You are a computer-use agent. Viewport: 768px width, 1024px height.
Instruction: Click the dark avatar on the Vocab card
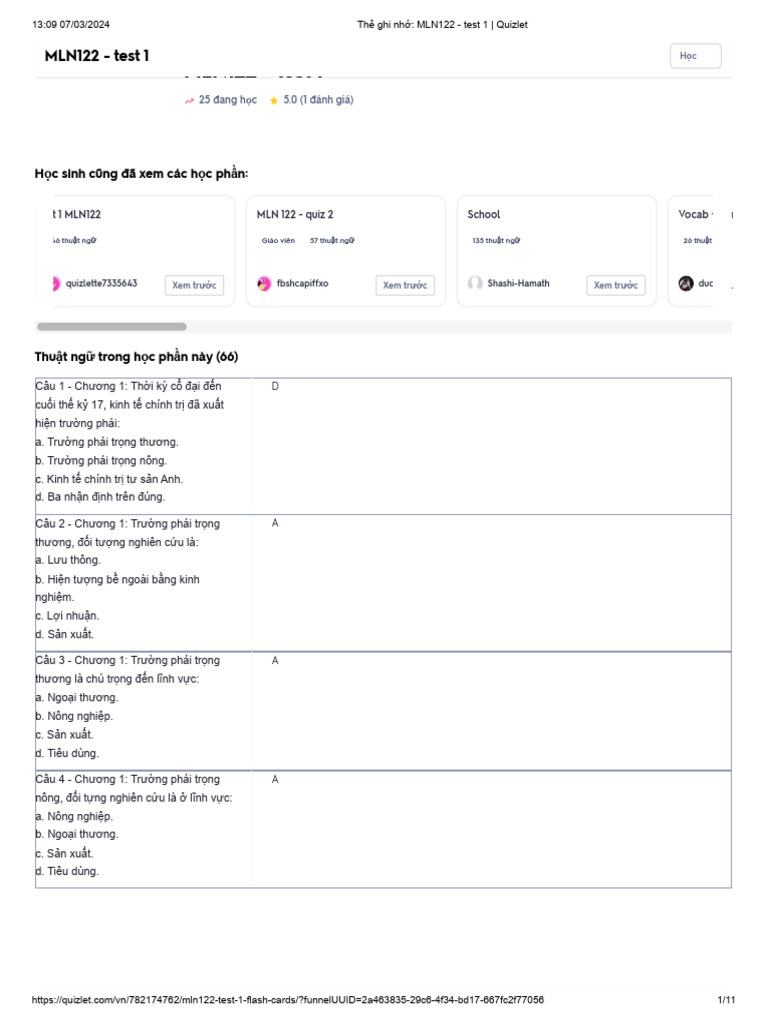[685, 284]
